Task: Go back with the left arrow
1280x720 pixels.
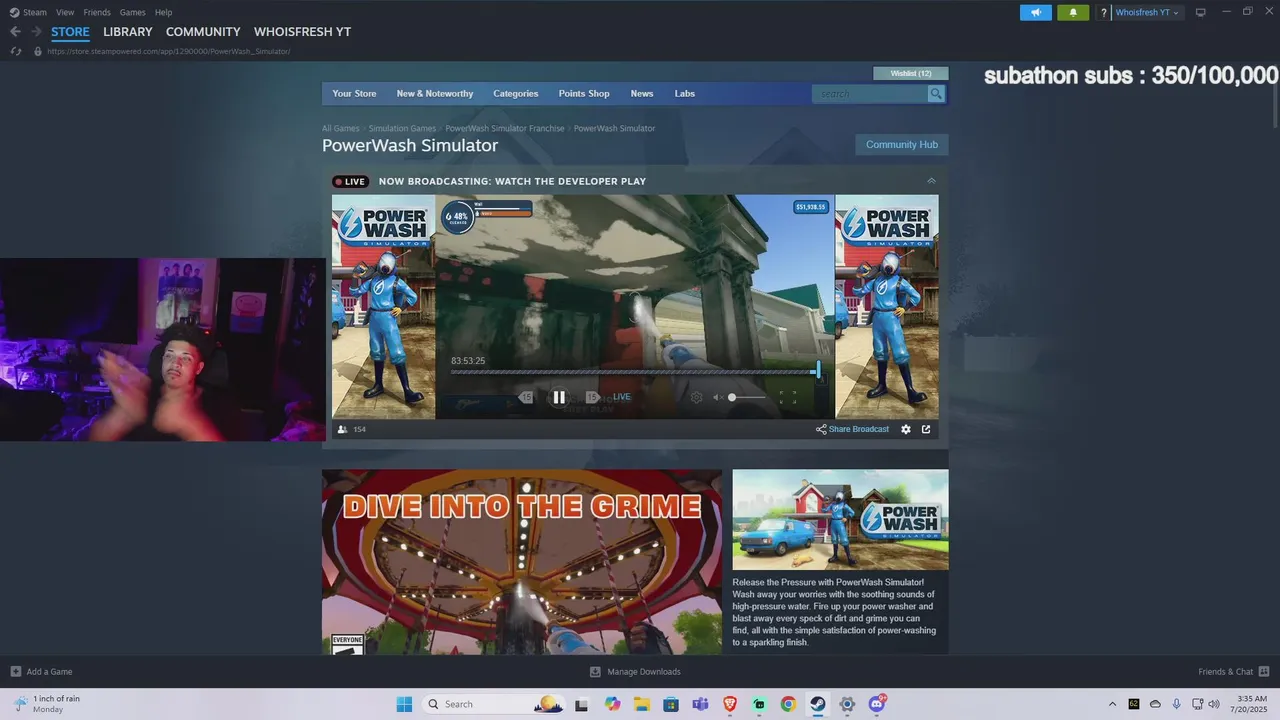Action: [15, 32]
